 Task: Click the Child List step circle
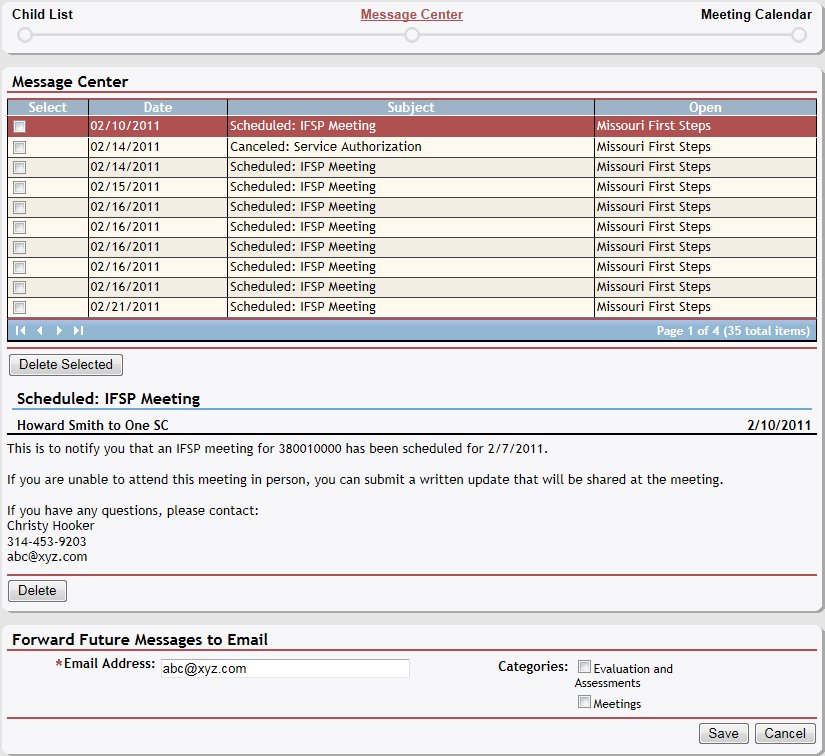point(25,35)
